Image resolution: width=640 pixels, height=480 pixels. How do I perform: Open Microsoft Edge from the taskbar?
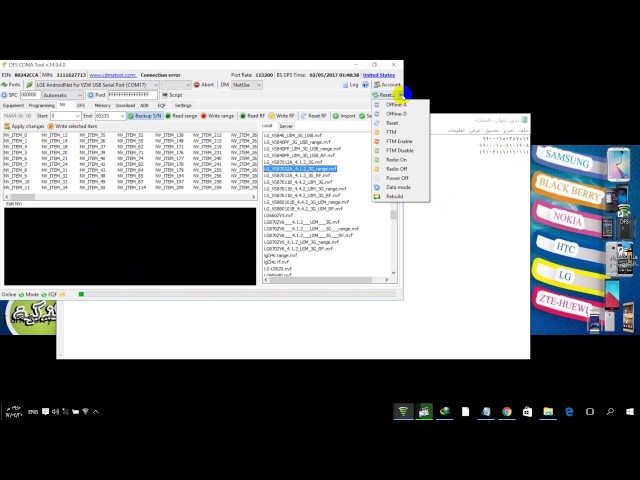tap(569, 412)
